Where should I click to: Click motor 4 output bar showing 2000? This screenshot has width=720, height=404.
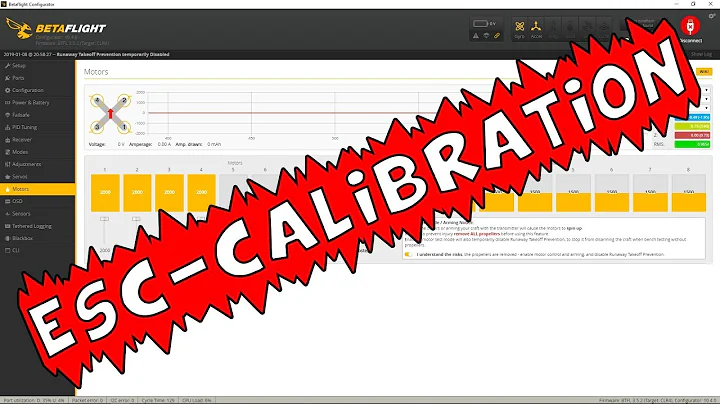coord(202,193)
